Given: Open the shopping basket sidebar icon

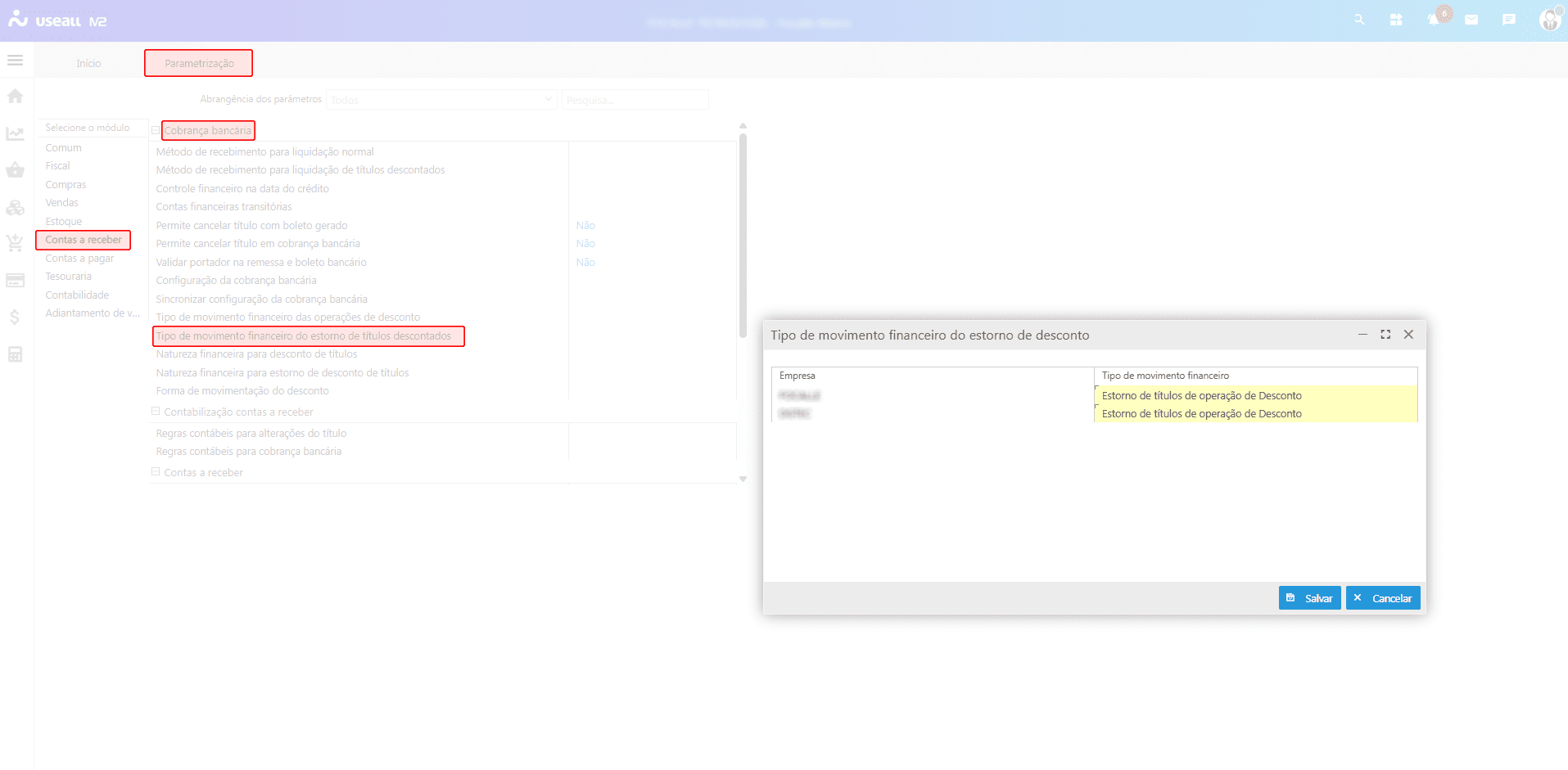Looking at the screenshot, I should click(15, 170).
